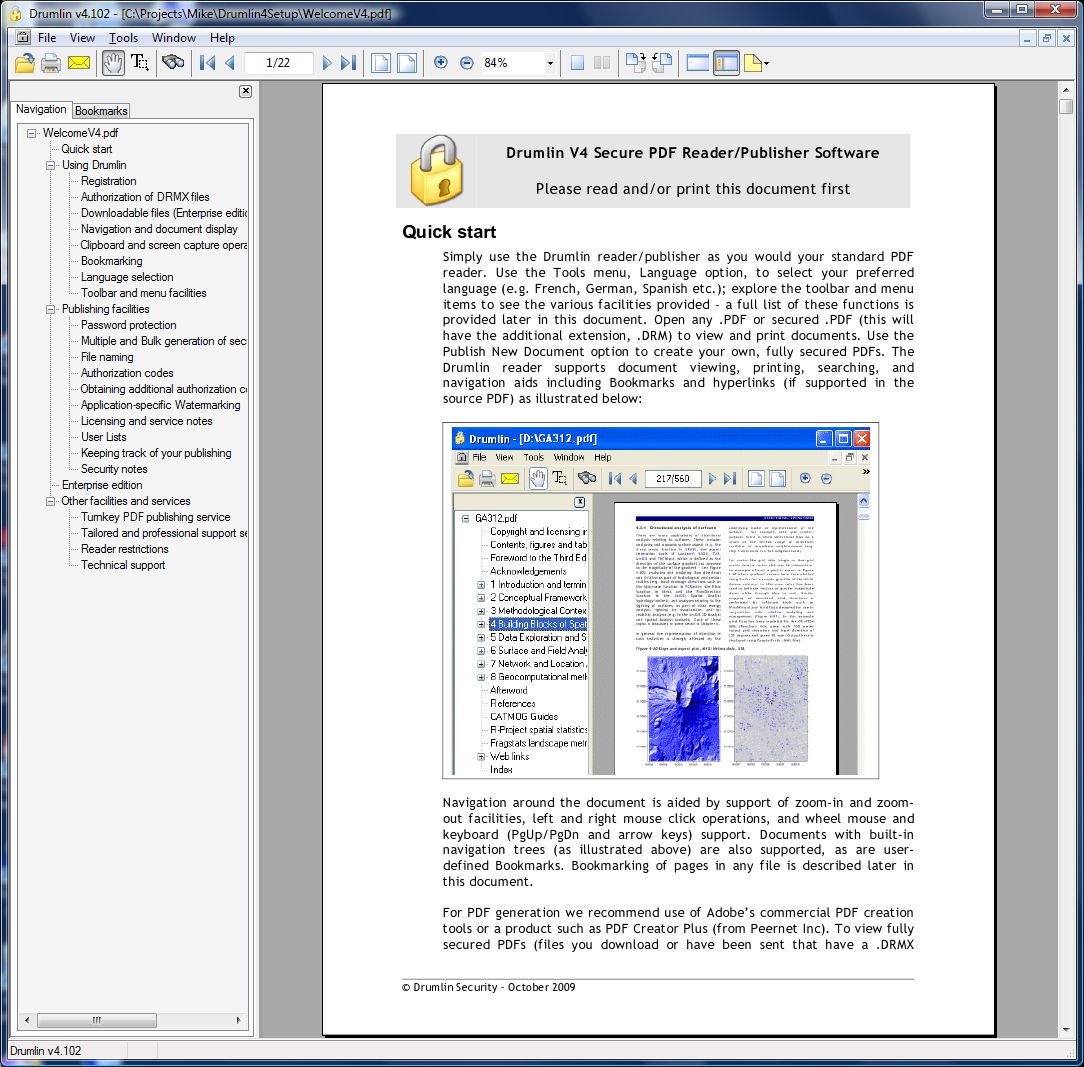Click the fit page icon
1084x1067 pixels.
(x=380, y=63)
